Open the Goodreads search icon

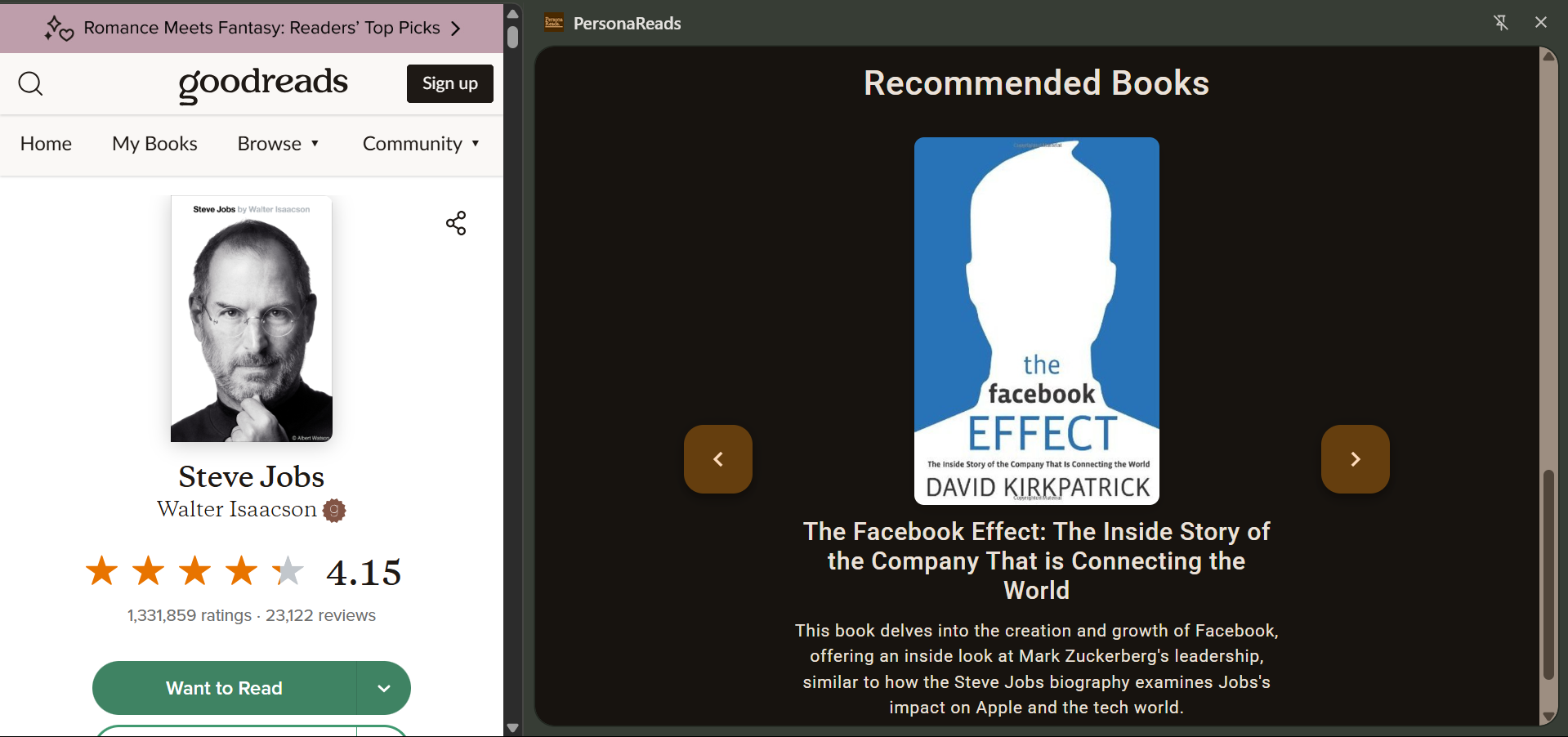(30, 83)
